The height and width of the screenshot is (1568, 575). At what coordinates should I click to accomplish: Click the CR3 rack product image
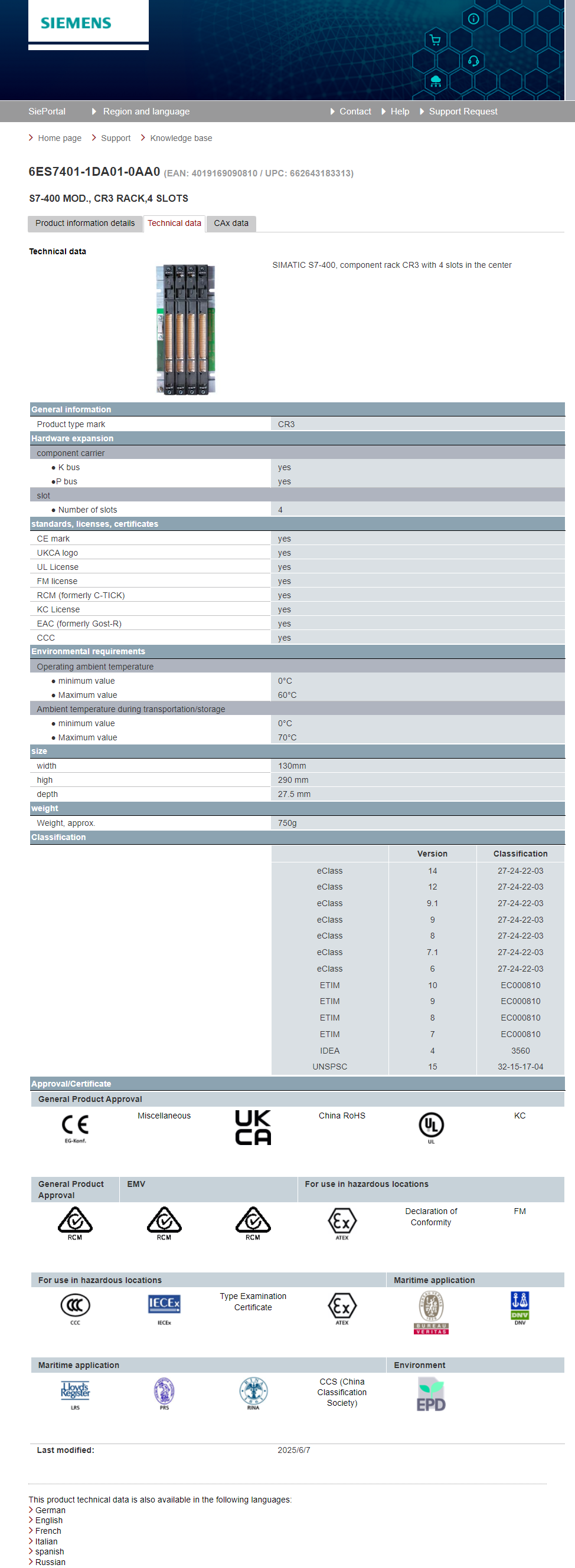(186, 329)
